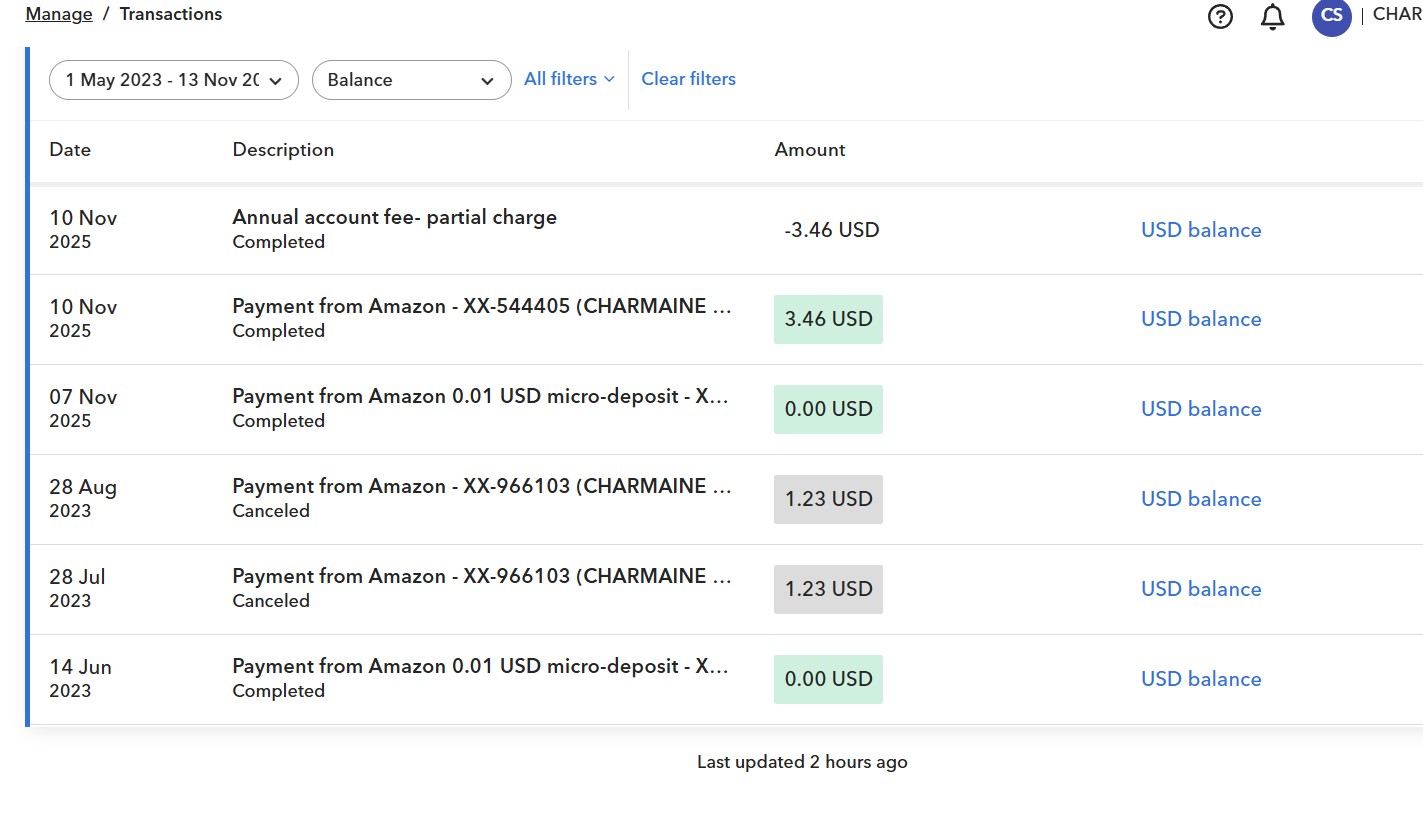The height and width of the screenshot is (817, 1423).
Task: Open USD balance for Amazon XX-544405 payment
Action: [1201, 319]
